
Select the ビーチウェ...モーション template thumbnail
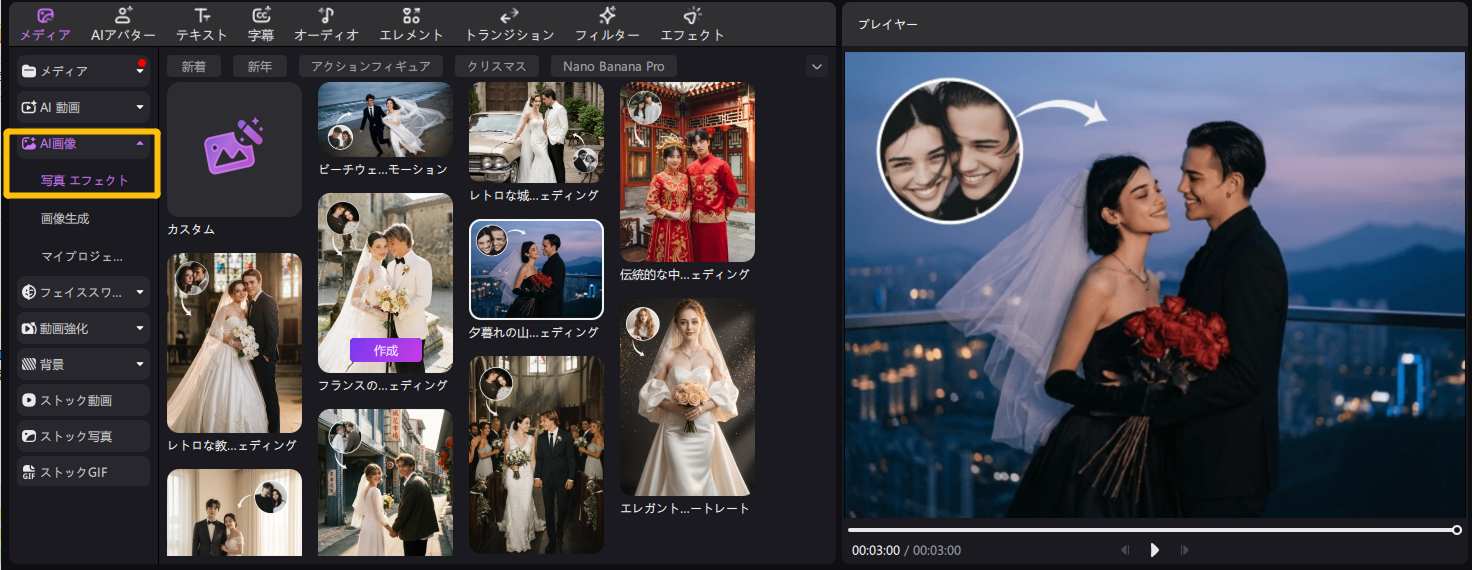[385, 120]
